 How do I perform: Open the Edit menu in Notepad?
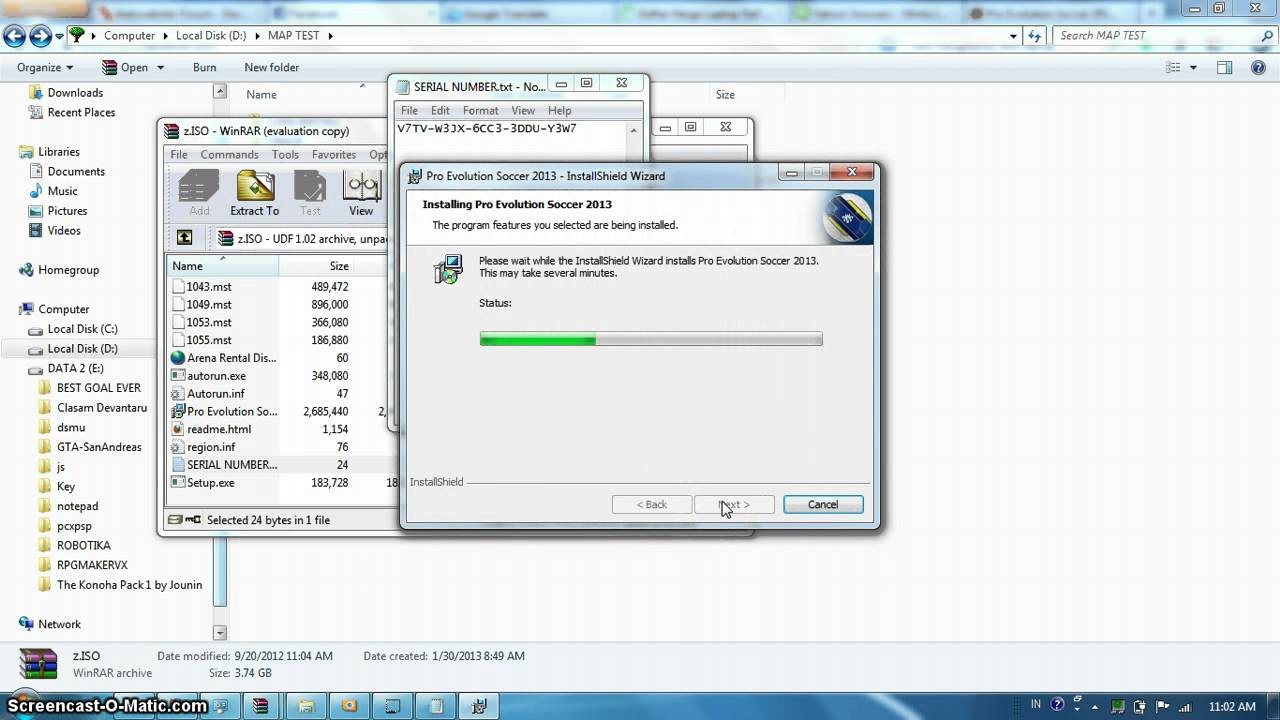coord(440,110)
